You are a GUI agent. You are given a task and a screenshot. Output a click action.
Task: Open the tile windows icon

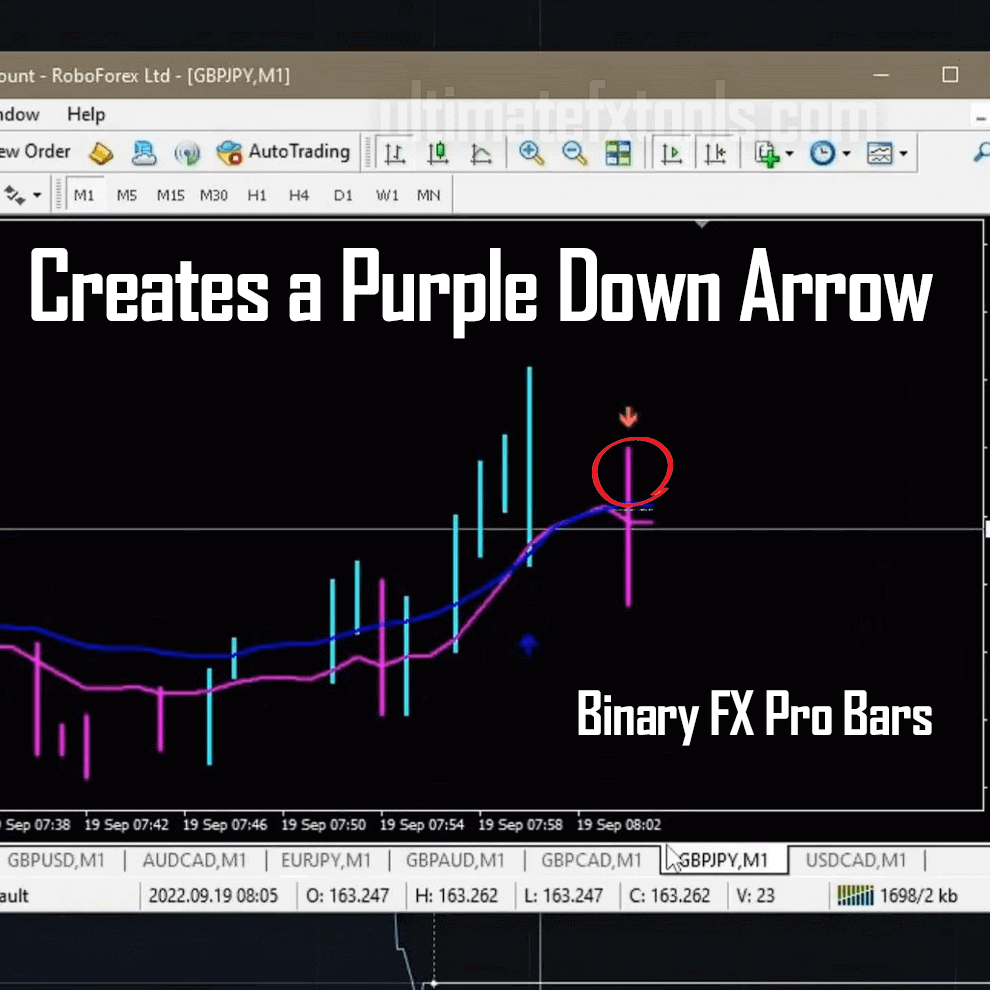point(618,152)
